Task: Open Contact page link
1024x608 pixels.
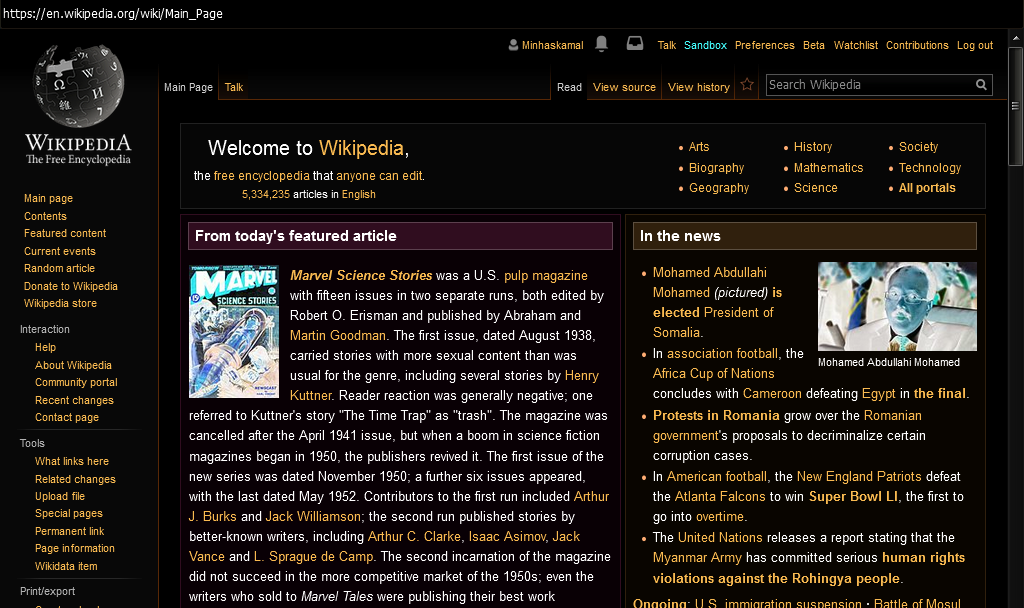Action: click(x=67, y=417)
